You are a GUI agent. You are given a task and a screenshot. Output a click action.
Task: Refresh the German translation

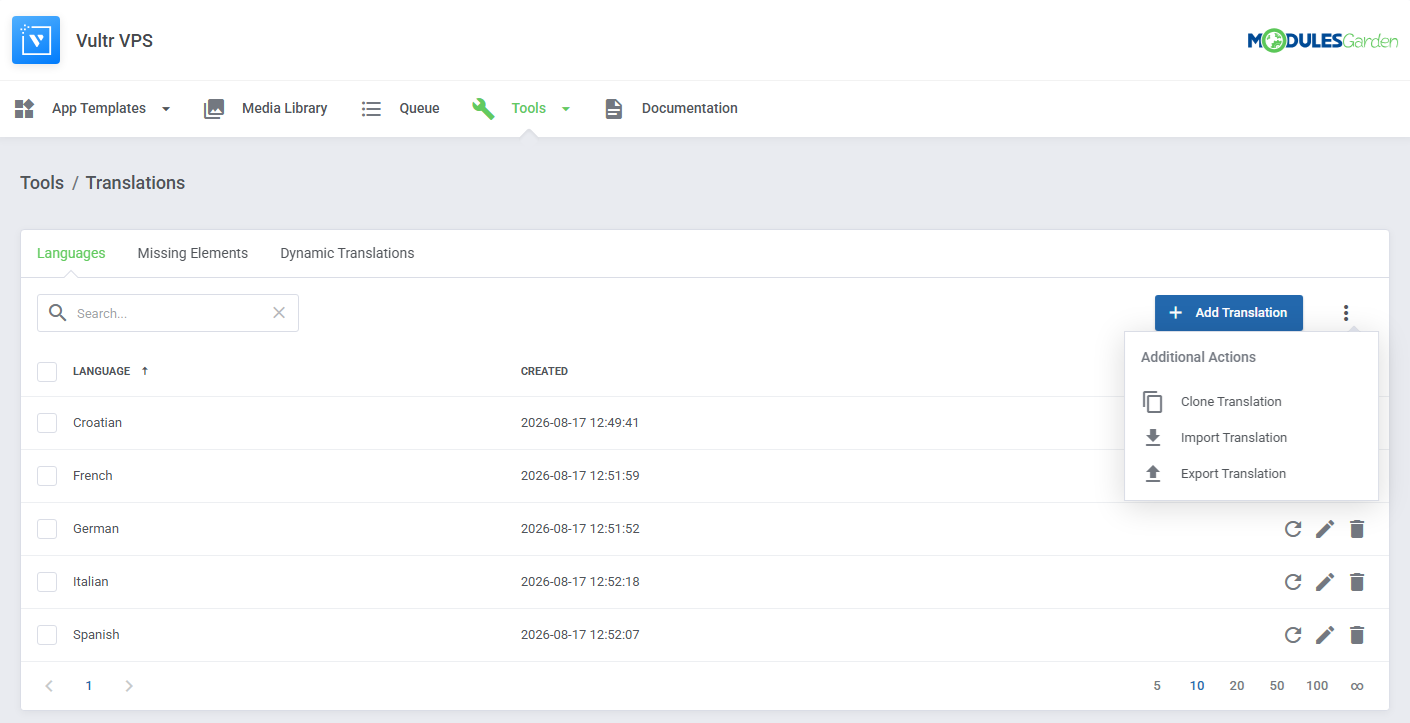(1293, 529)
